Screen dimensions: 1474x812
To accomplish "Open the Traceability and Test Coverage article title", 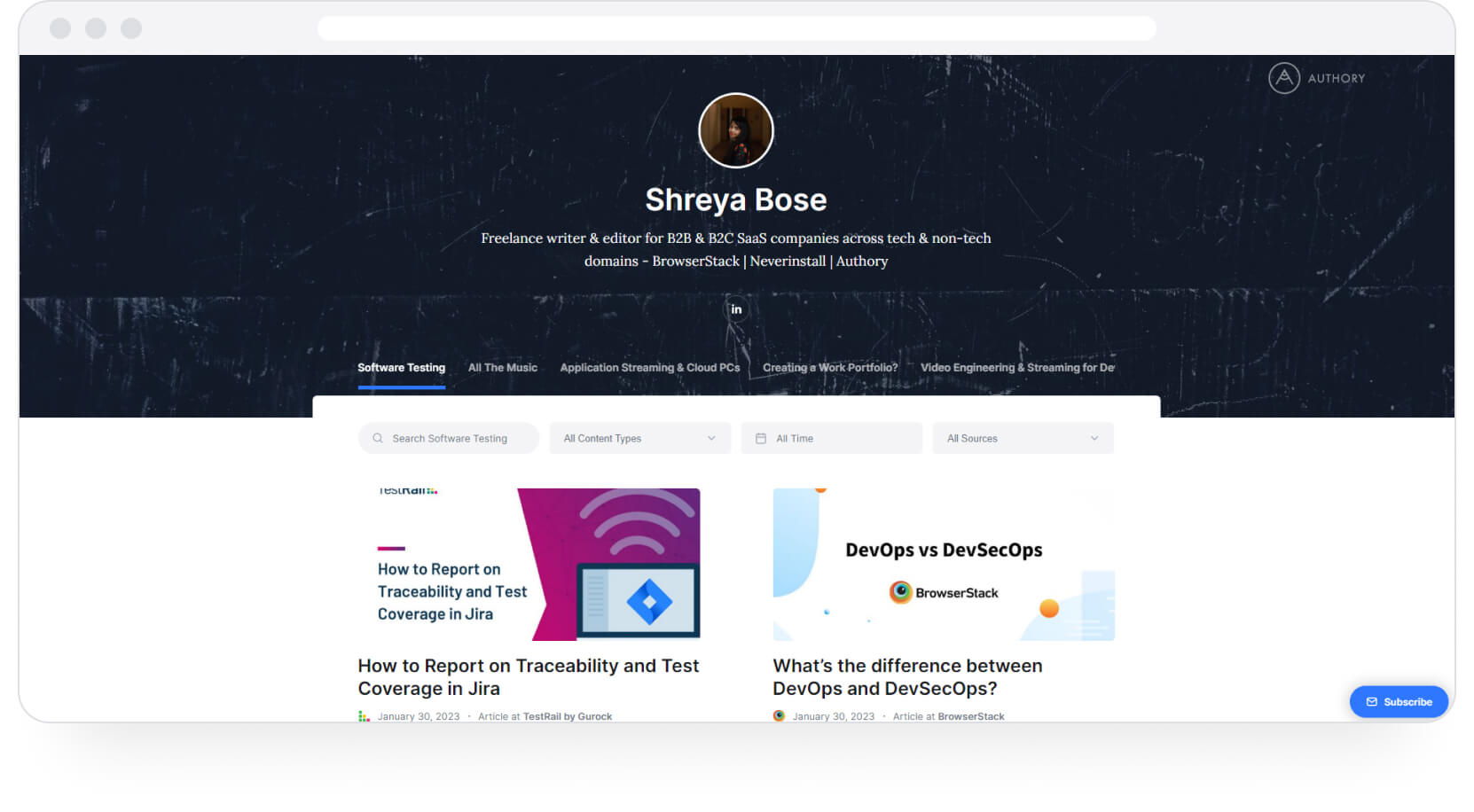I will (x=528, y=677).
